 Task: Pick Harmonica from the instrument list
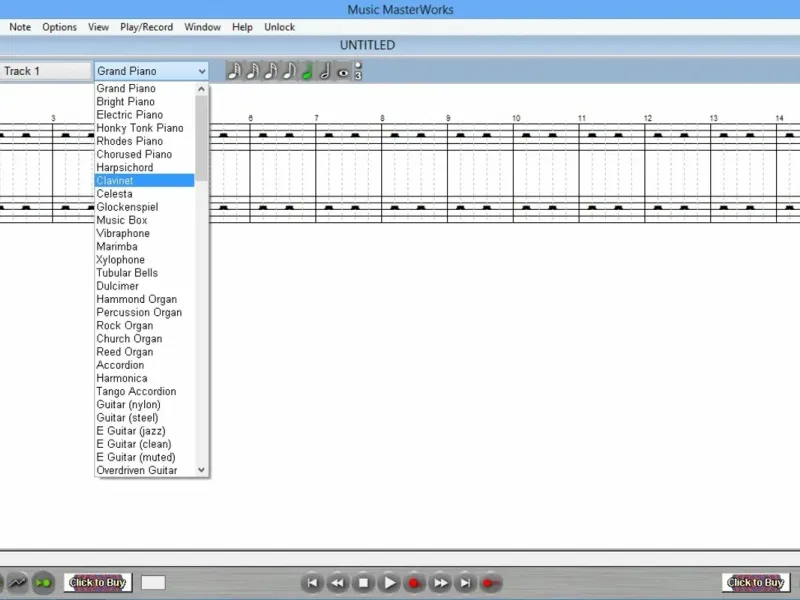click(144, 378)
